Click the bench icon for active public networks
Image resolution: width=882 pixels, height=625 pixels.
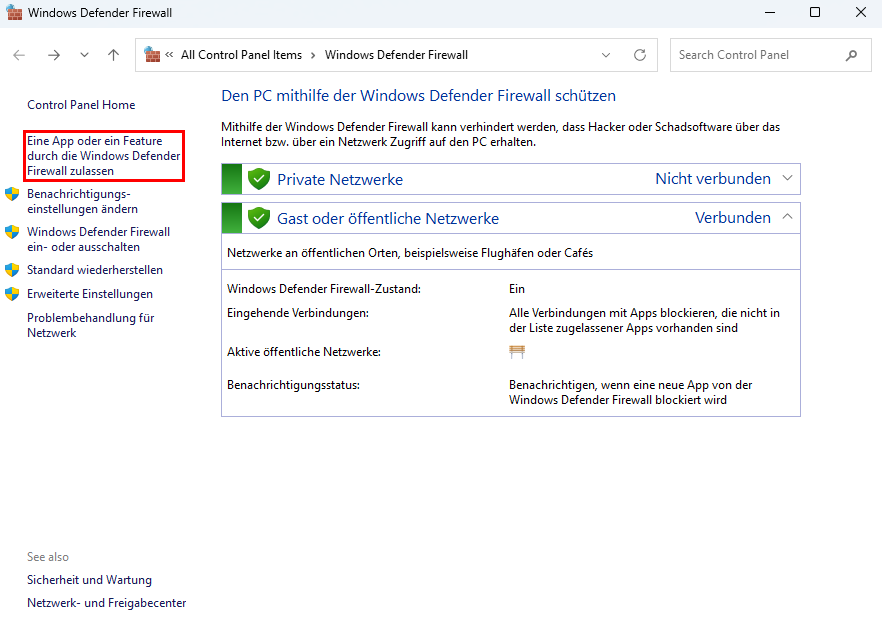517,351
